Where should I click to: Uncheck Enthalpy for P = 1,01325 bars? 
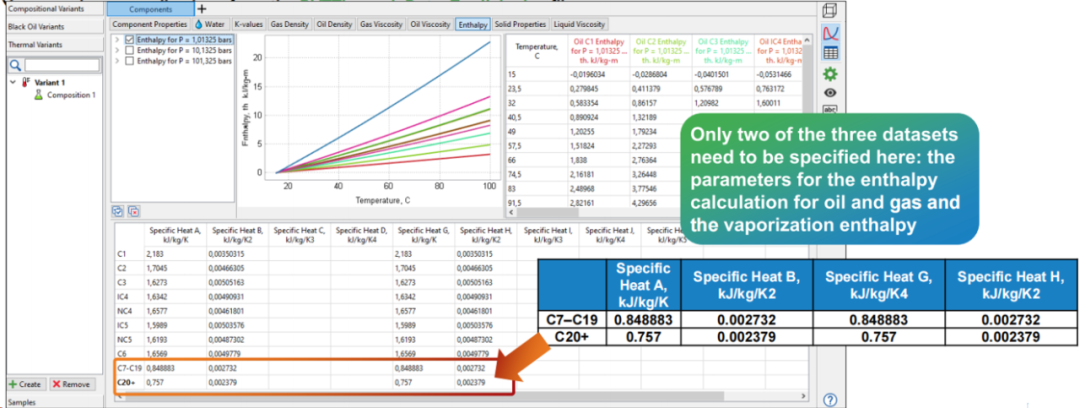[x=129, y=40]
